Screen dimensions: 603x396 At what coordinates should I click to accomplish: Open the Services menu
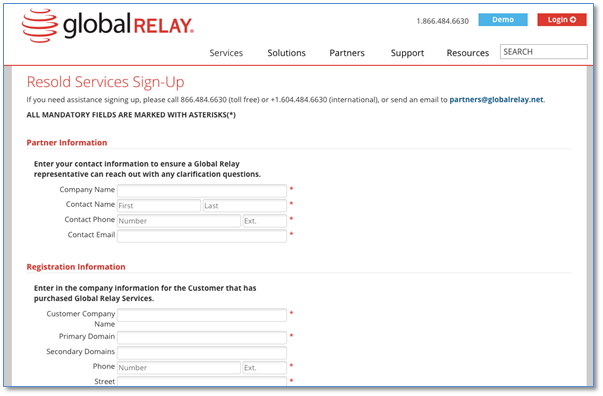[x=226, y=53]
